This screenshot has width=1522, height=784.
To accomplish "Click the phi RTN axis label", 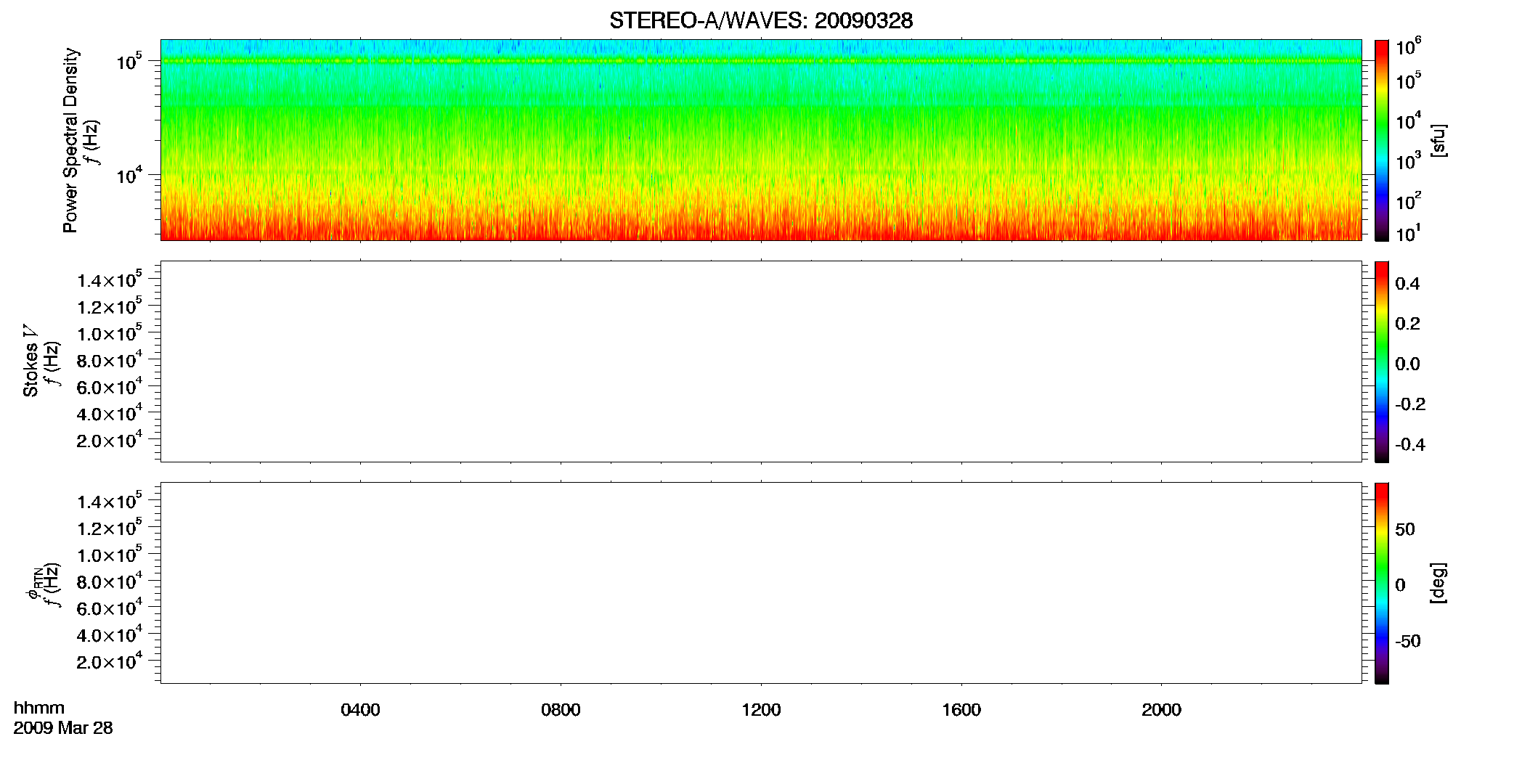I will 33,584.
